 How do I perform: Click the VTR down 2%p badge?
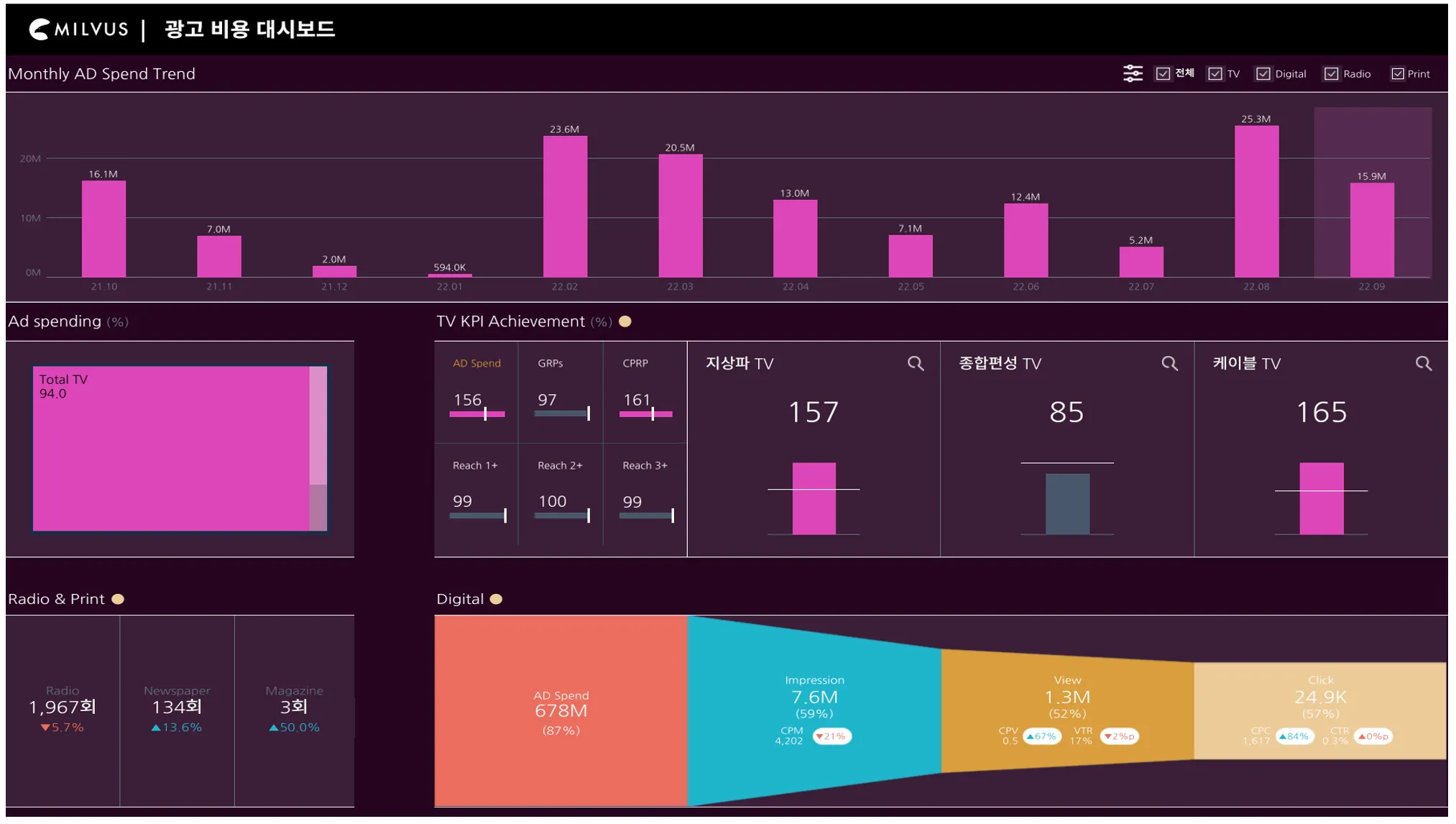[1119, 736]
